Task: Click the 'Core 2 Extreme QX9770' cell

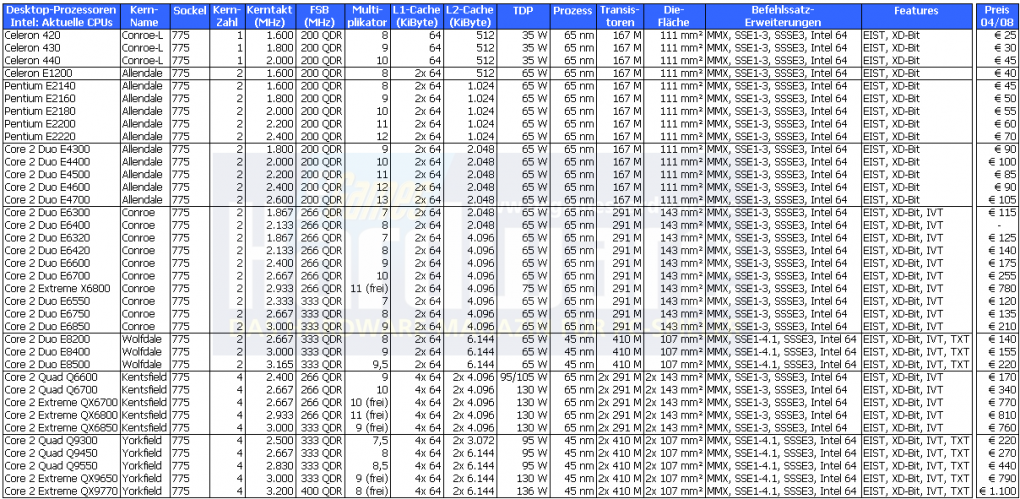Action: point(62,491)
